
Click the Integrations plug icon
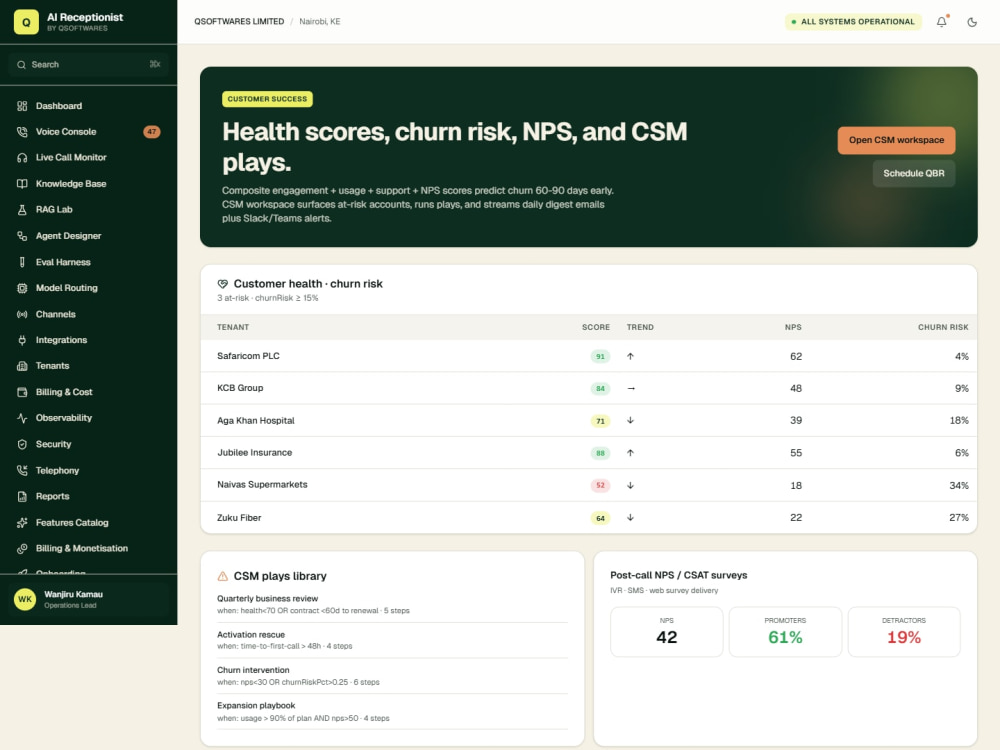pyautogui.click(x=22, y=340)
